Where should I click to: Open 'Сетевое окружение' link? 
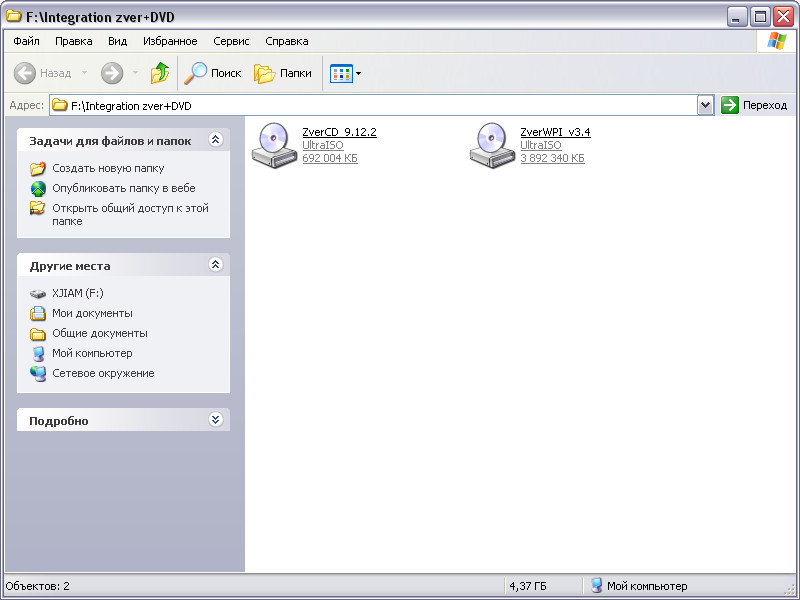(x=103, y=373)
